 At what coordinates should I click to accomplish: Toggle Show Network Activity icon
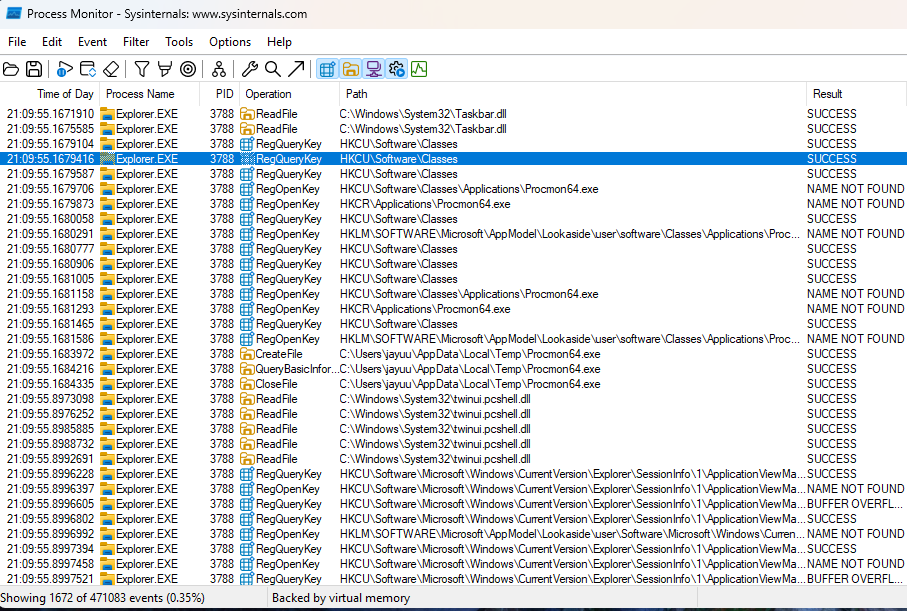point(373,69)
